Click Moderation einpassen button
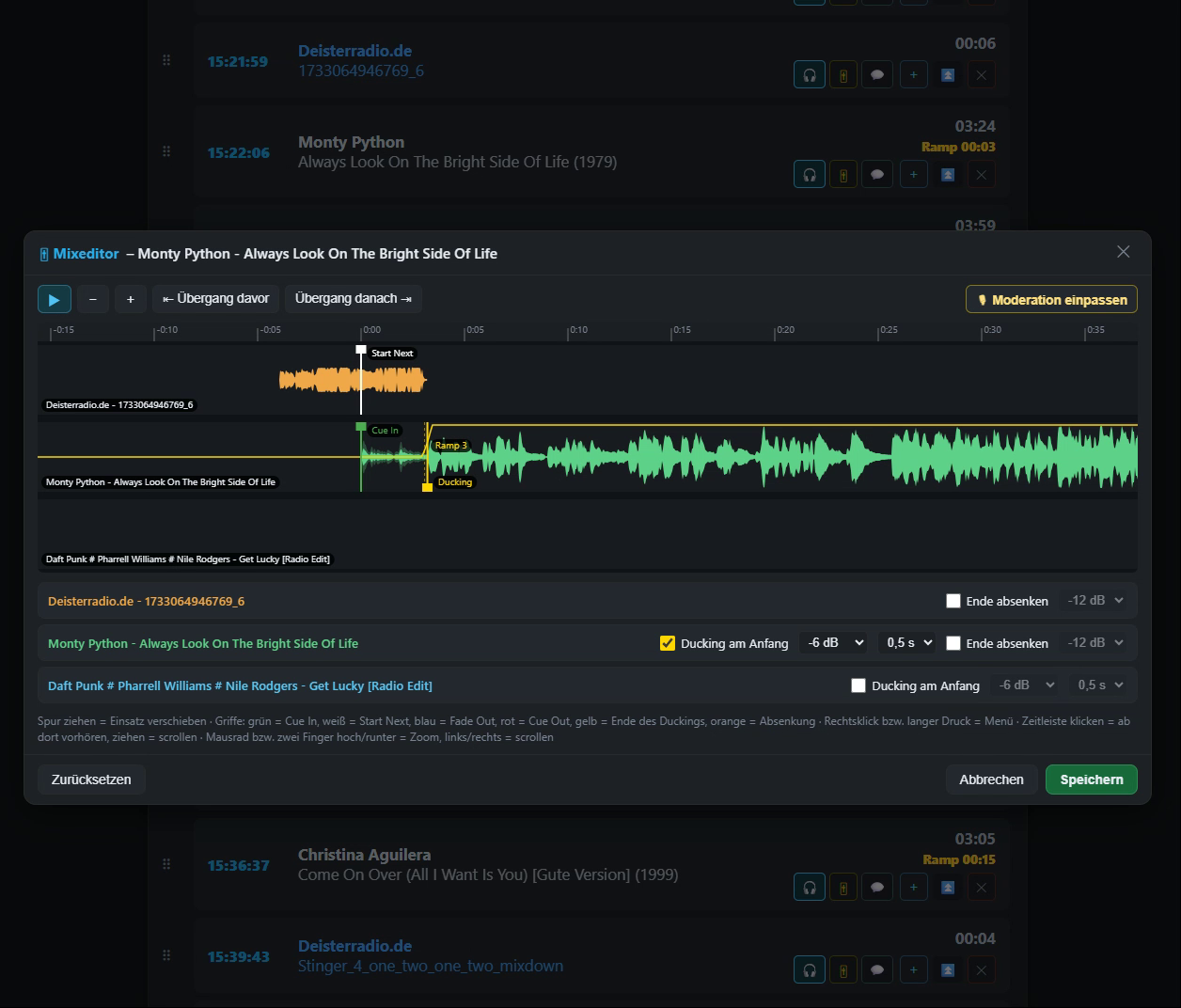The width and height of the screenshot is (1181, 1008). tap(1051, 300)
